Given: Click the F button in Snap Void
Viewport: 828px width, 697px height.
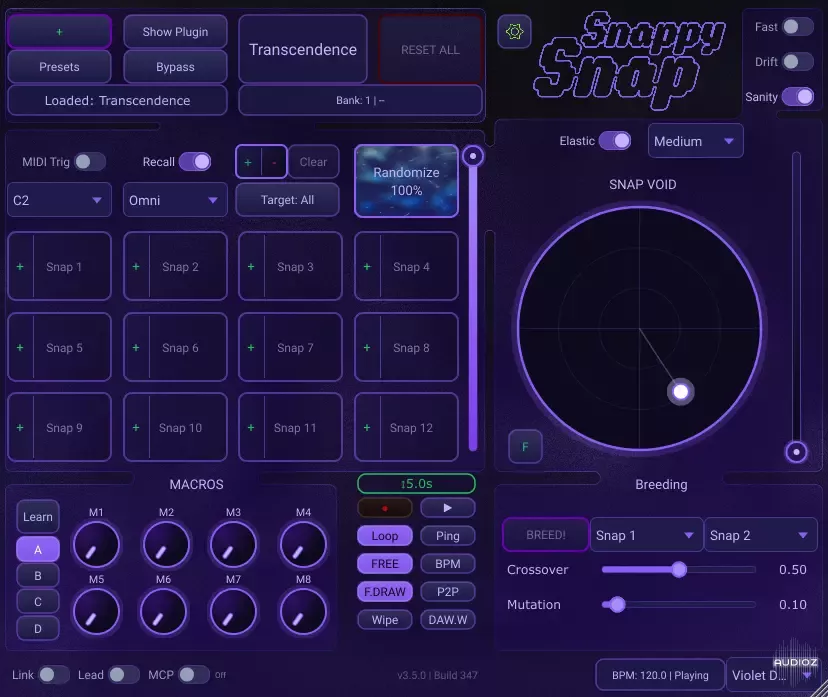Looking at the screenshot, I should 525,446.
